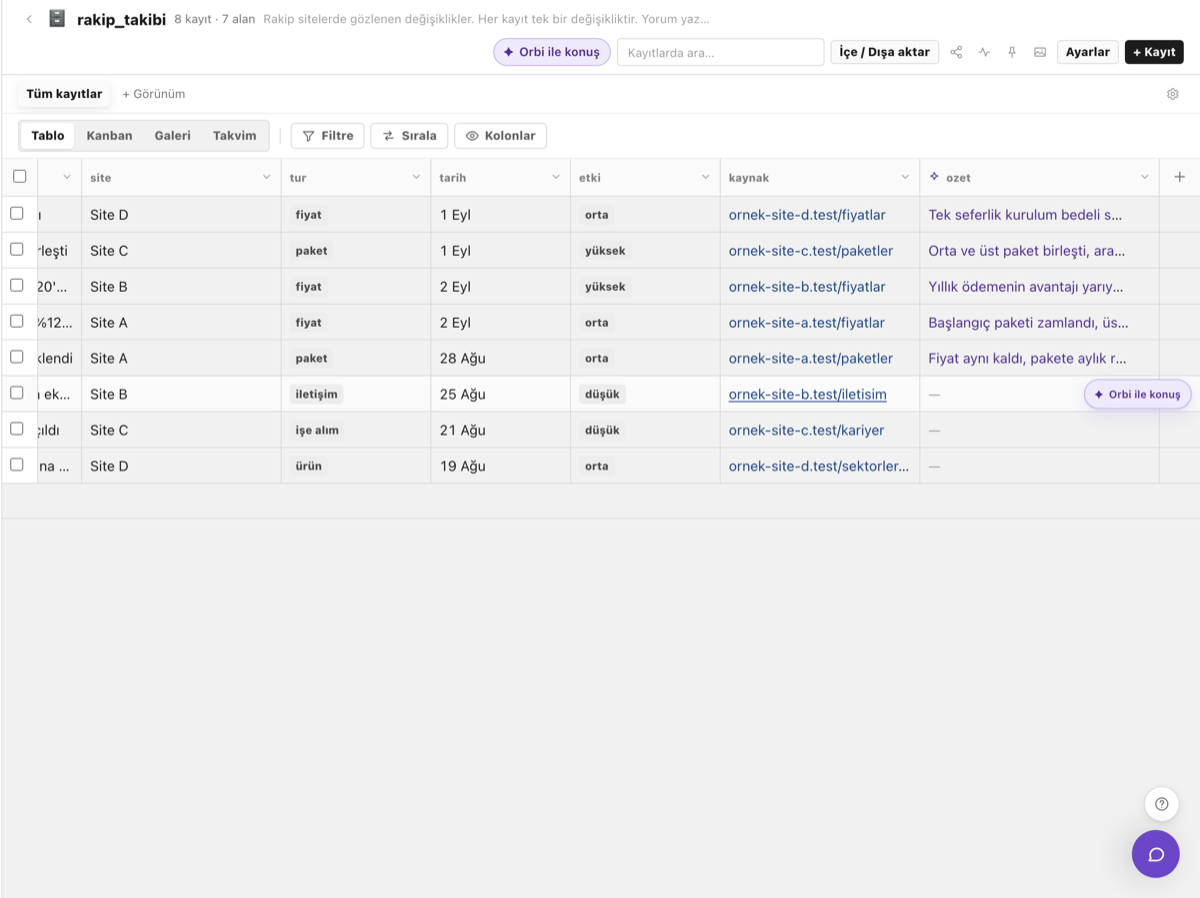This screenshot has width=1200, height=898.
Task: Click the top toolbar Orbi ile konuş button
Action: click(x=552, y=52)
